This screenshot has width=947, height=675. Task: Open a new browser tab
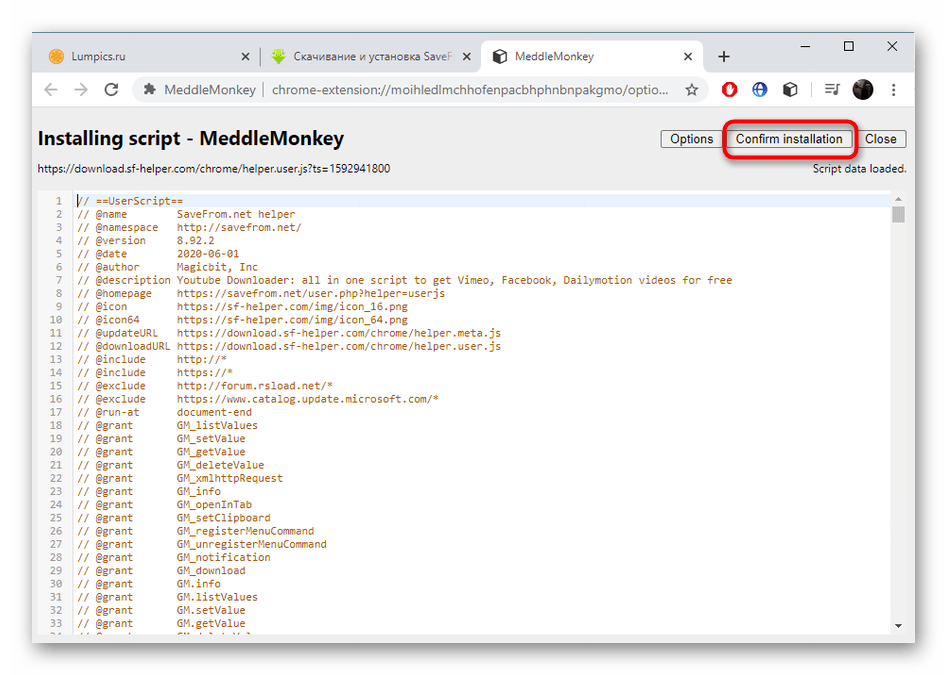click(x=724, y=57)
